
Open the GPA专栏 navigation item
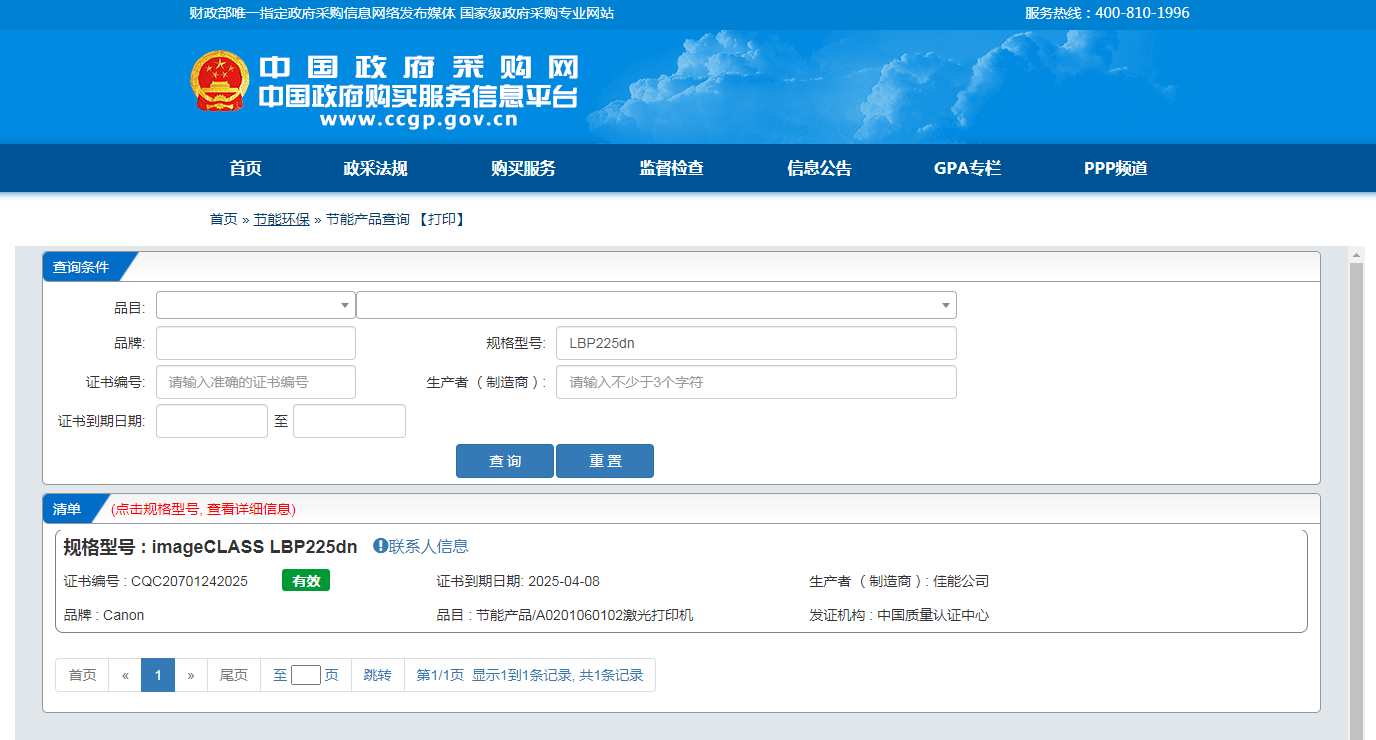[967, 168]
